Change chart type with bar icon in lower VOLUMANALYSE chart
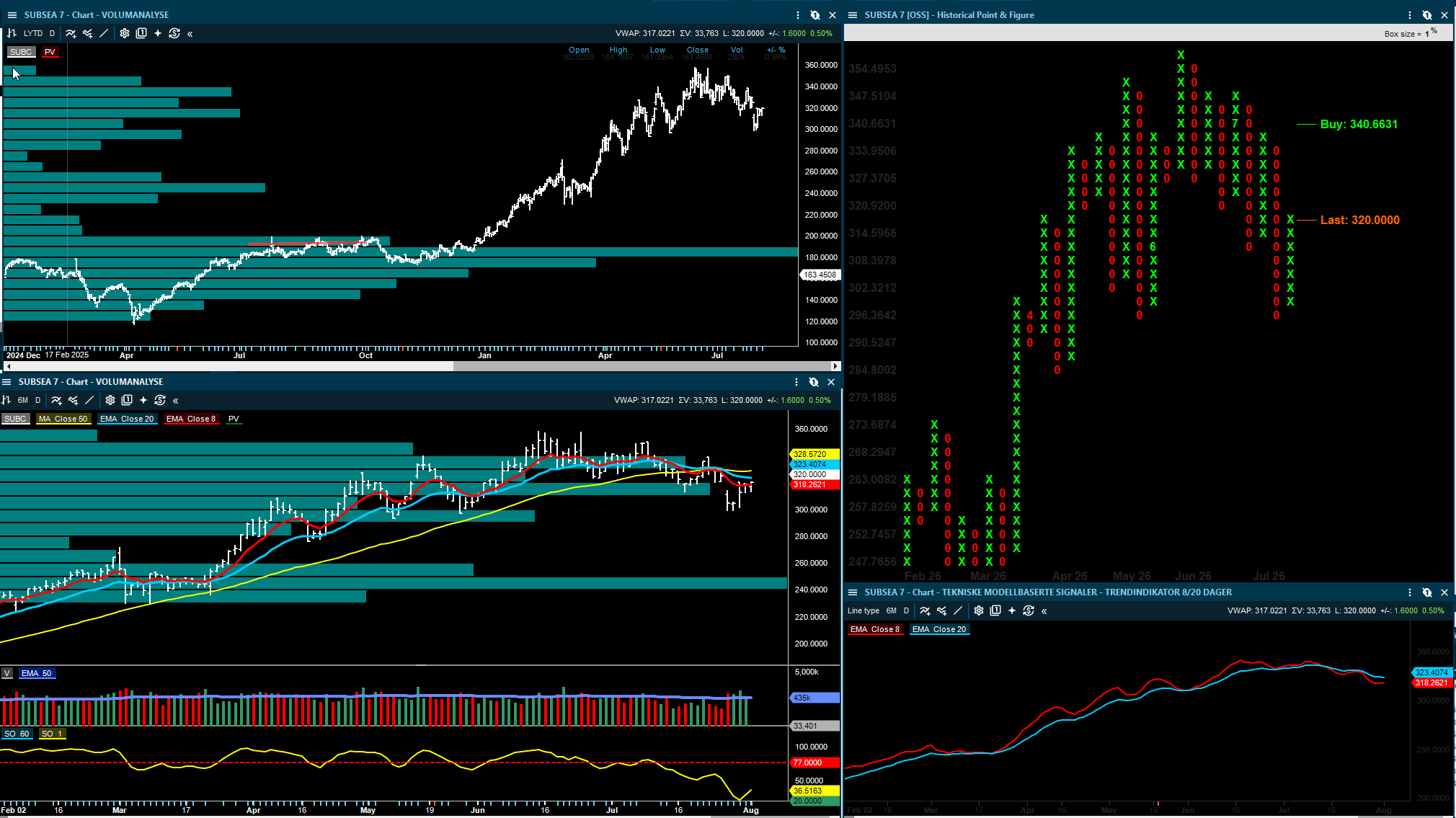The image size is (1456, 818). 6,400
